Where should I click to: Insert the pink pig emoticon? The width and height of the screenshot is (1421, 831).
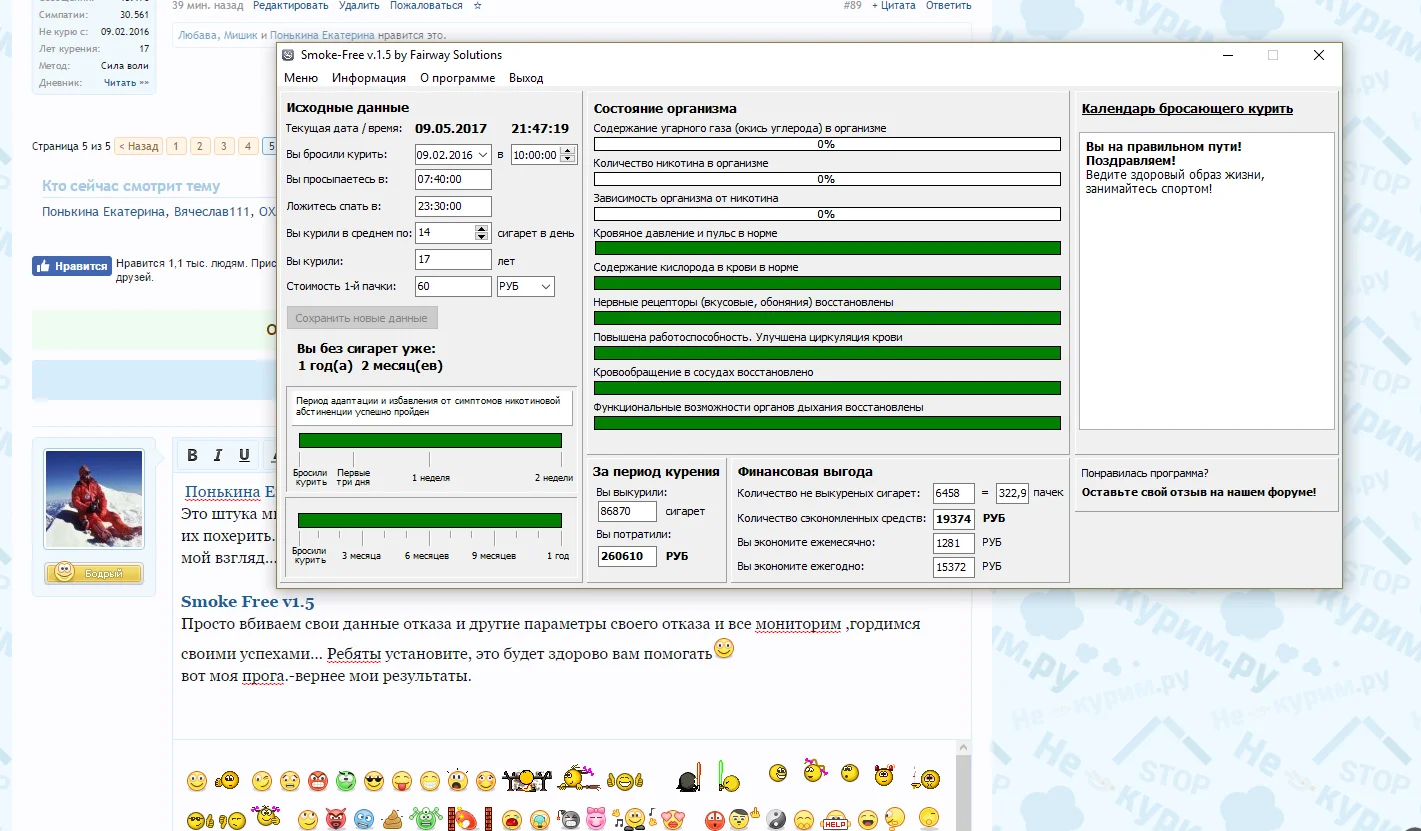tap(596, 819)
